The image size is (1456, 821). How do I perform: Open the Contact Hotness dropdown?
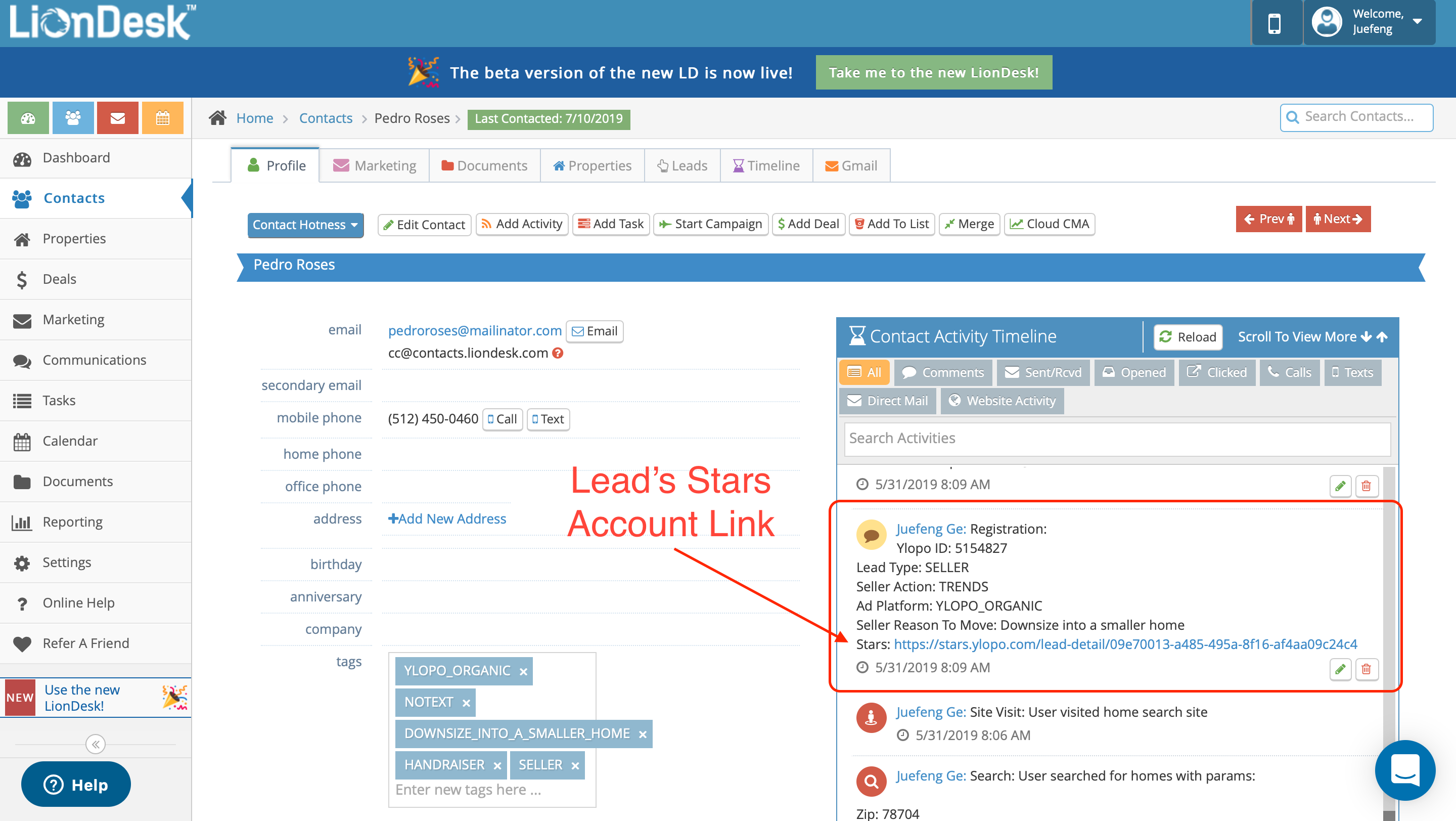click(305, 225)
